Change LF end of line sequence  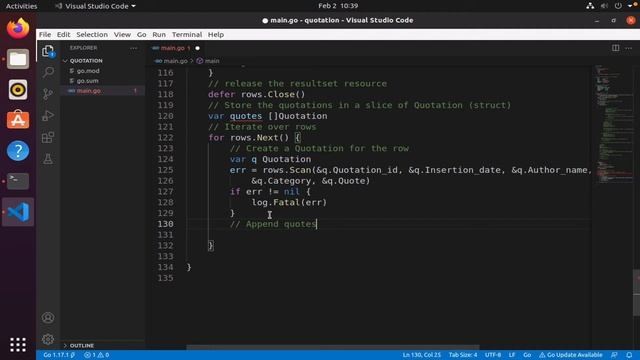pyautogui.click(x=512, y=355)
